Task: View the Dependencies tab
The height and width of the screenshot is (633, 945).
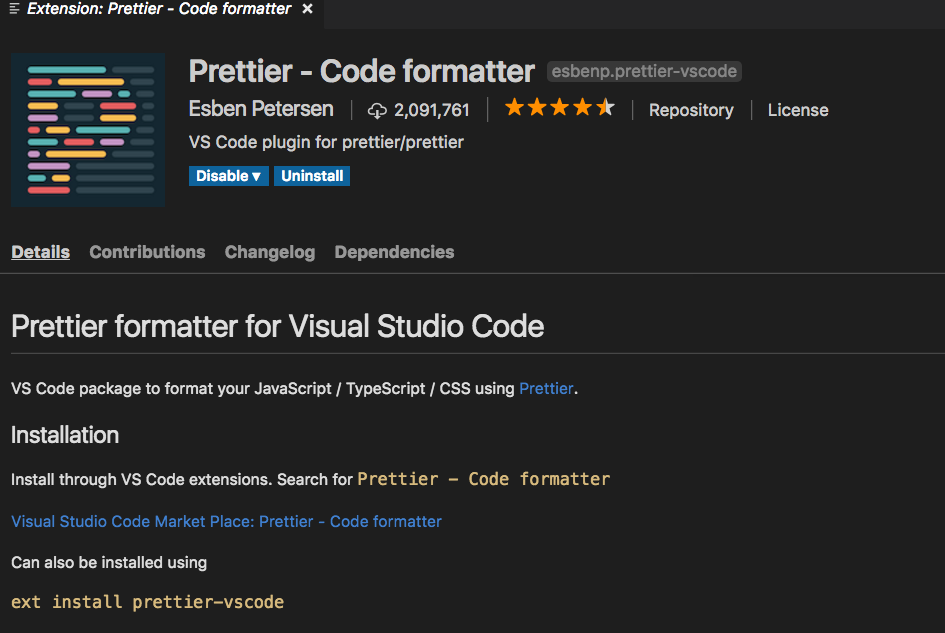Action: click(394, 252)
